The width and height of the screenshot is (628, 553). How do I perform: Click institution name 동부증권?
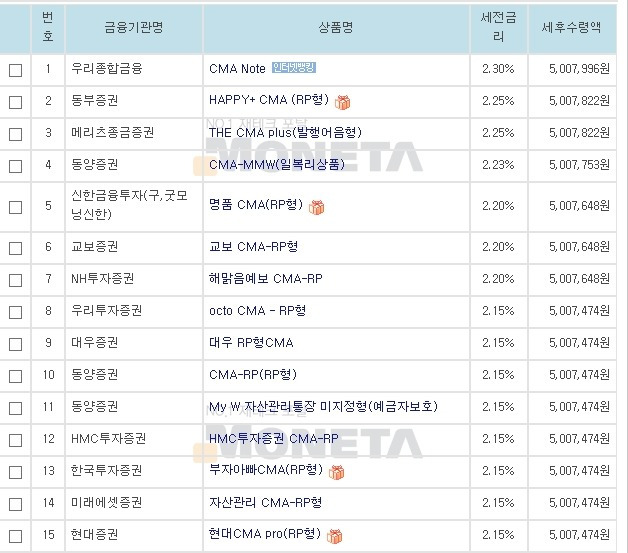tap(95, 100)
